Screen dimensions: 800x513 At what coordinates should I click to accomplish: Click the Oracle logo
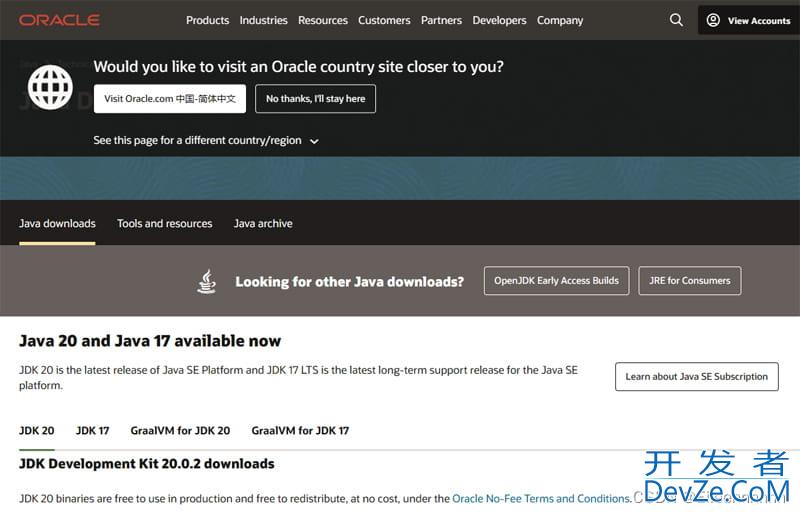point(59,20)
